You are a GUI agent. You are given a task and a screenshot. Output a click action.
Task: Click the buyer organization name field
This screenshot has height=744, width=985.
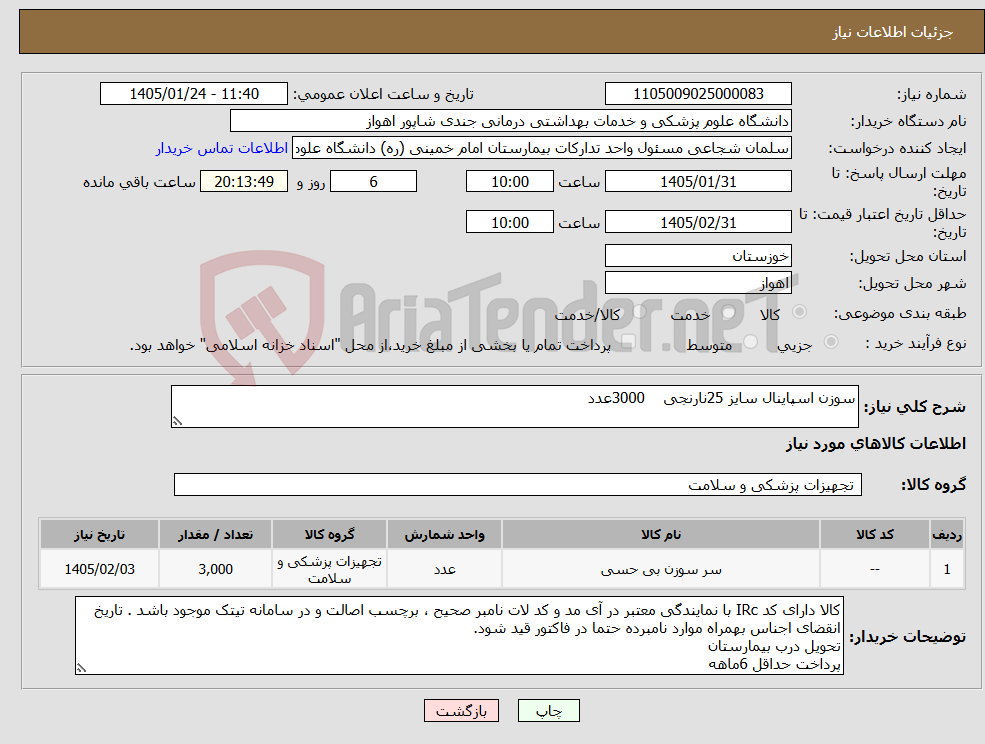511,121
